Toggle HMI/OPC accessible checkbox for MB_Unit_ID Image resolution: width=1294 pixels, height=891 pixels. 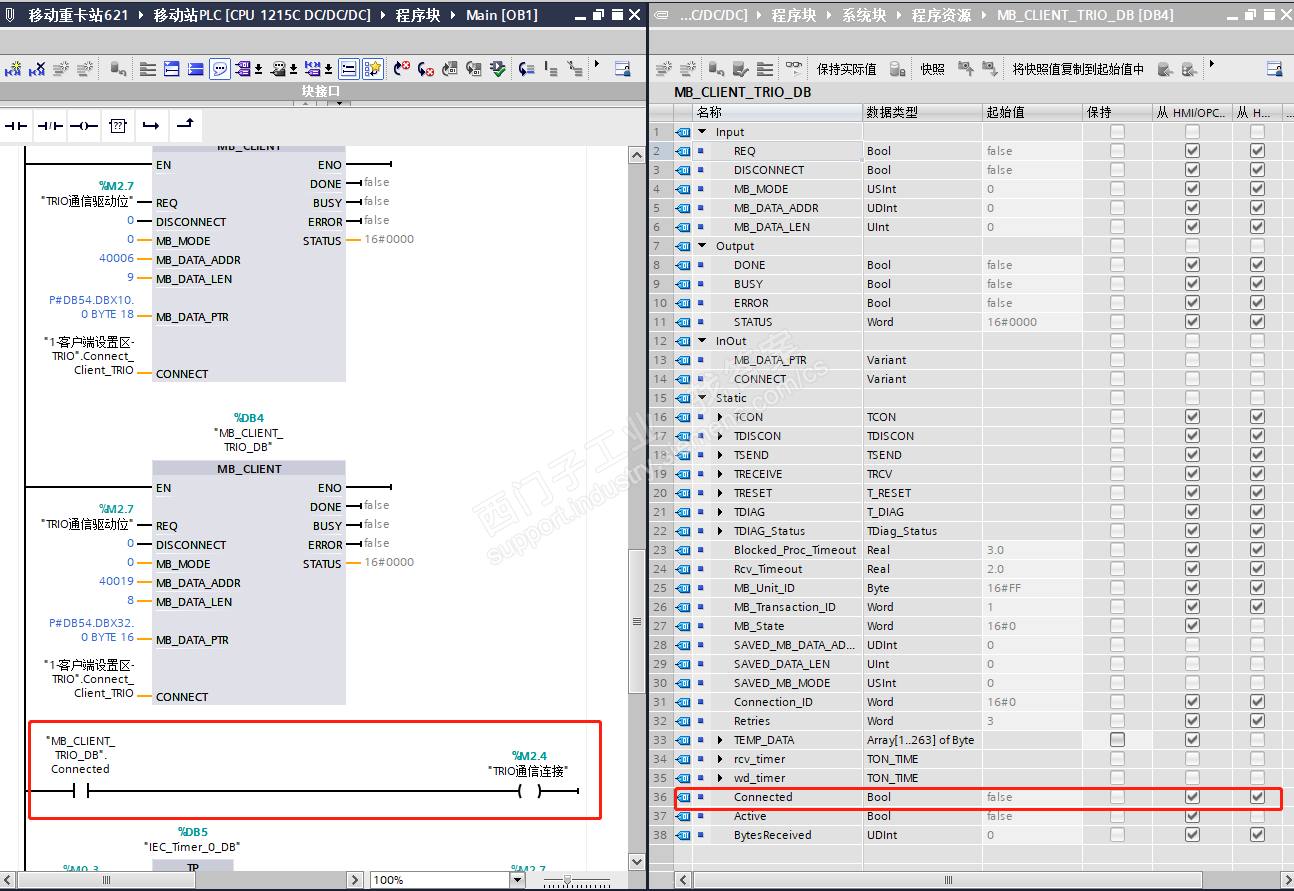coord(1192,588)
